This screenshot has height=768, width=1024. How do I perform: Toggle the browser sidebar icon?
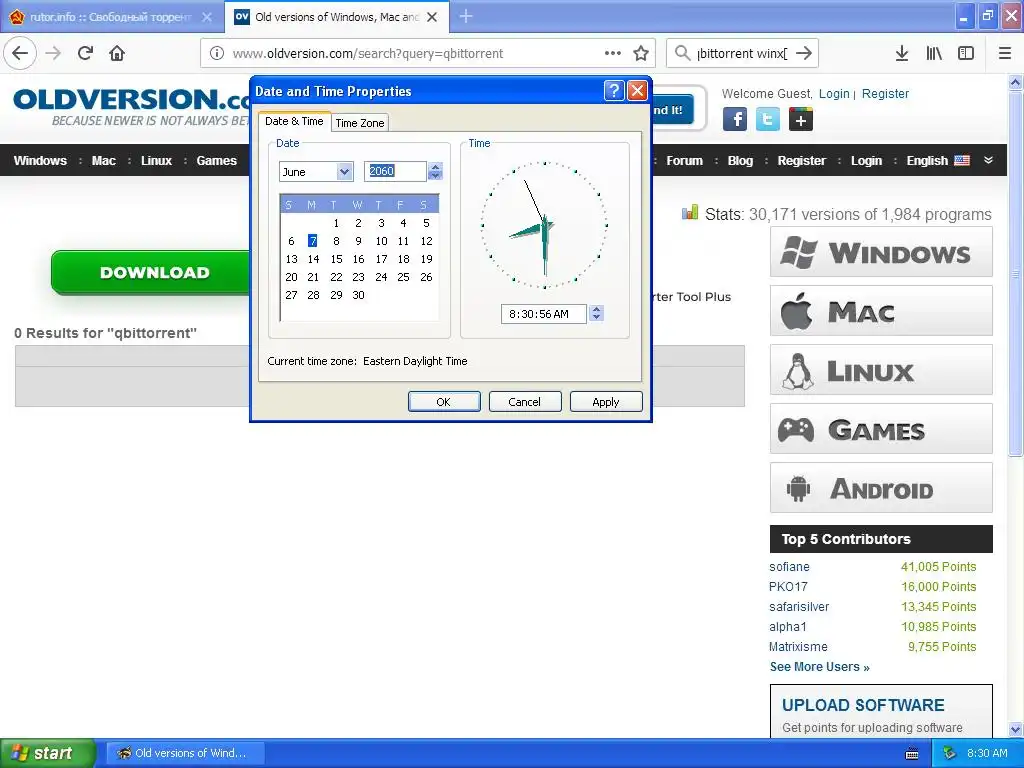966,53
